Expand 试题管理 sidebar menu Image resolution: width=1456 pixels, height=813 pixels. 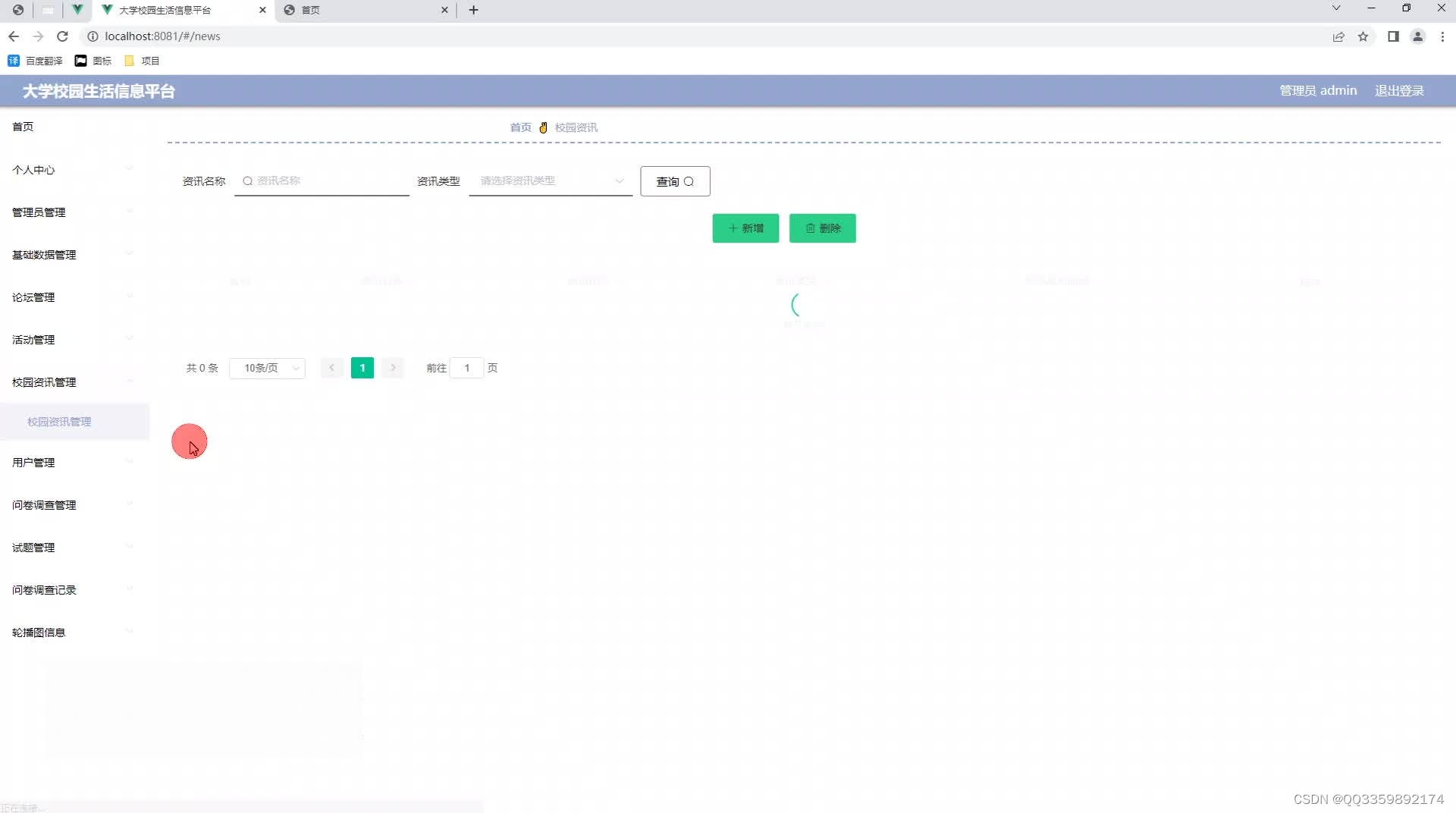74,548
